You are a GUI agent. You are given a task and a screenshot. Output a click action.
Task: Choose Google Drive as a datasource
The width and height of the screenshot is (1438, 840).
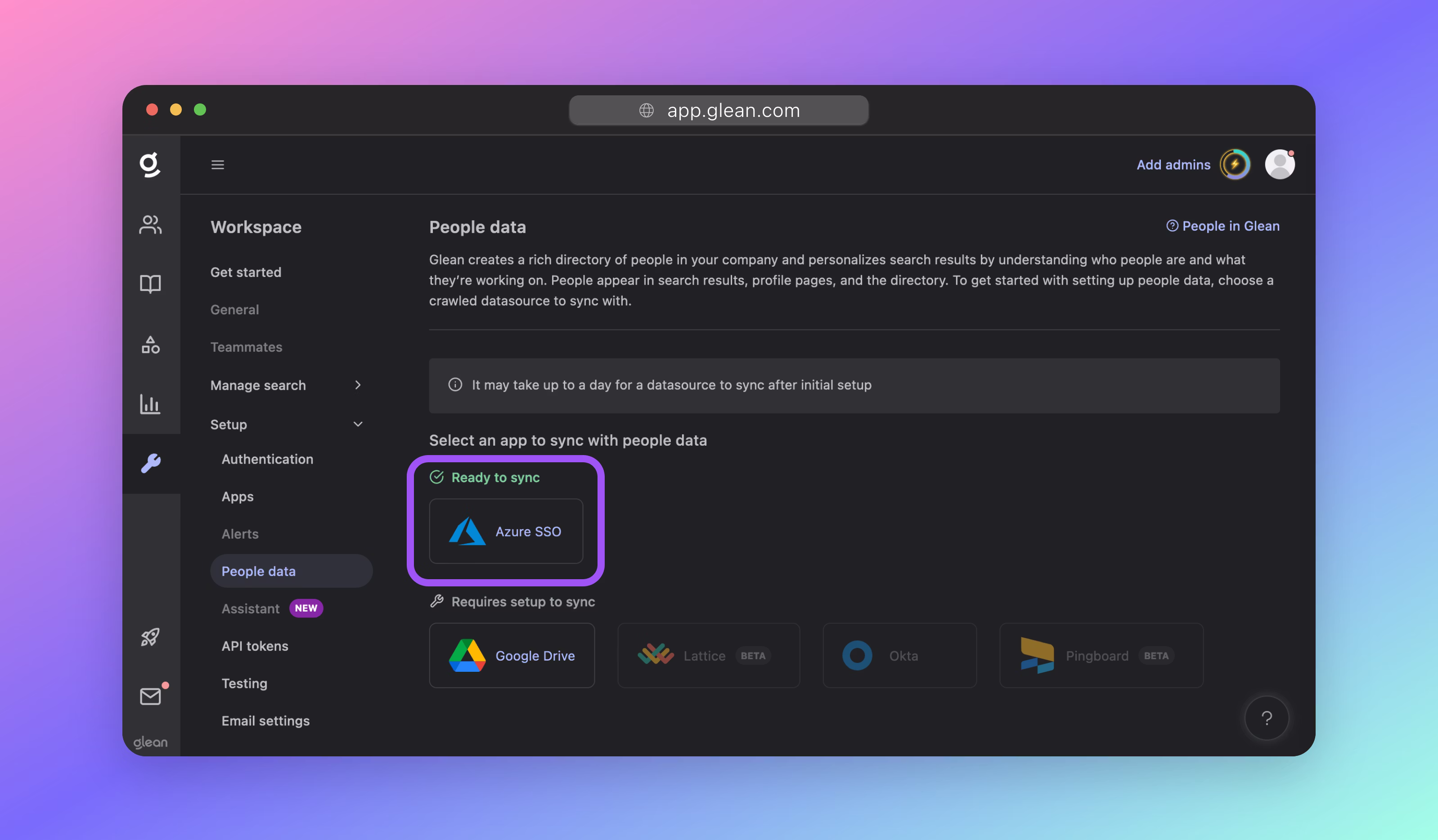511,655
